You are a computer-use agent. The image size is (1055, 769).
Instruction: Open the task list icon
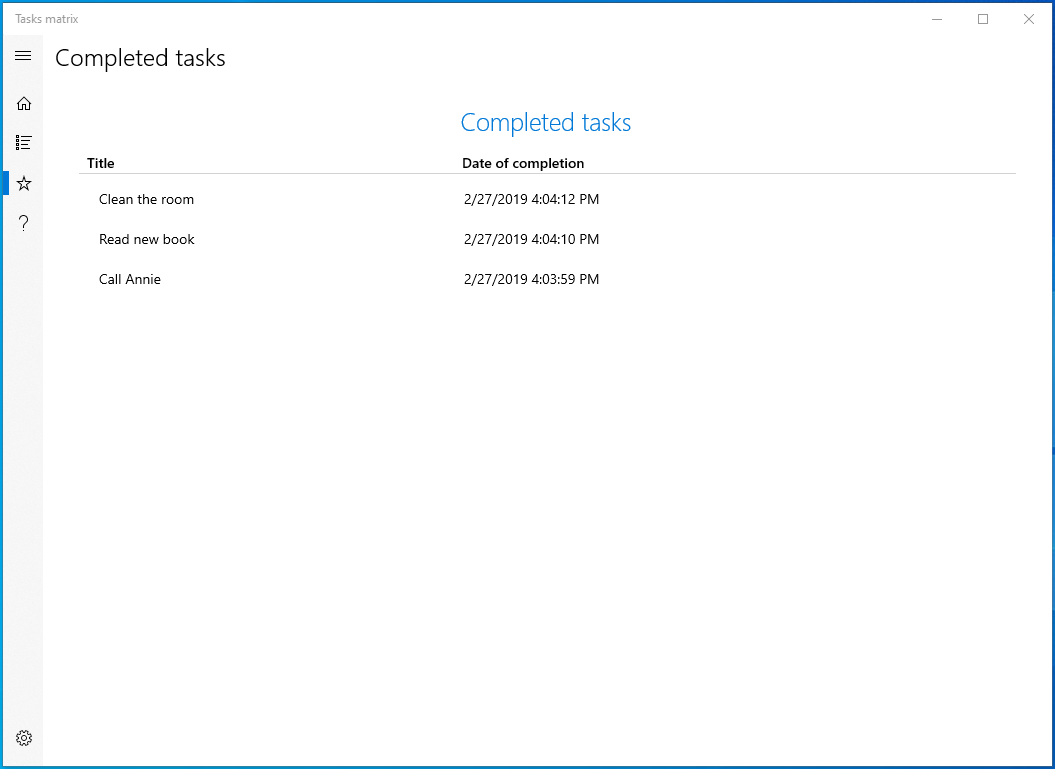coord(24,143)
